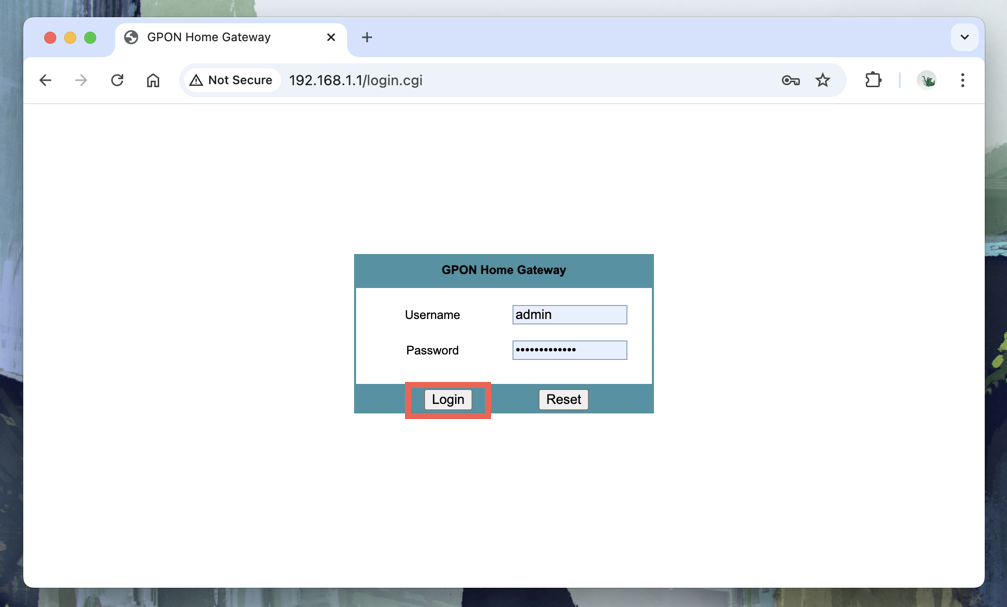Open the Extensions puzzle icon
This screenshot has width=1007, height=607.
(873, 80)
